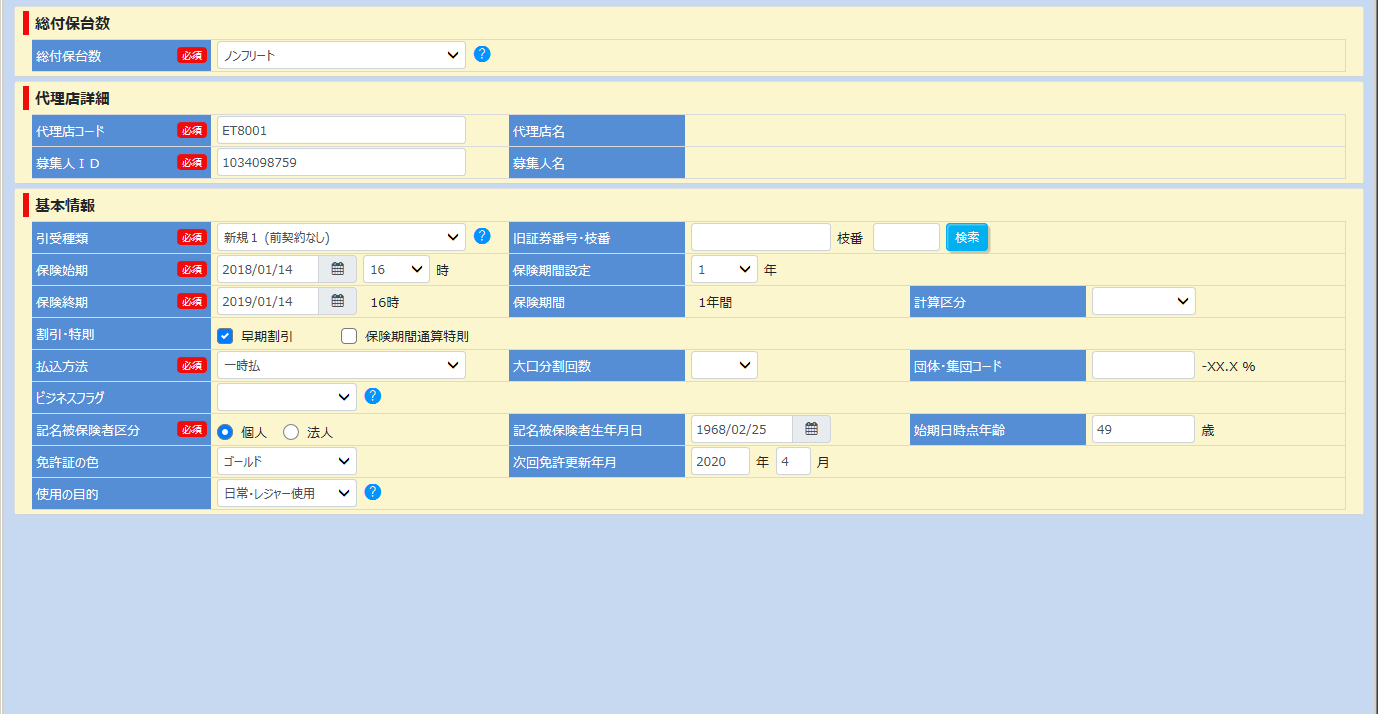
Task: Click help icon beside 引受種類 dropdown
Action: pos(482,236)
